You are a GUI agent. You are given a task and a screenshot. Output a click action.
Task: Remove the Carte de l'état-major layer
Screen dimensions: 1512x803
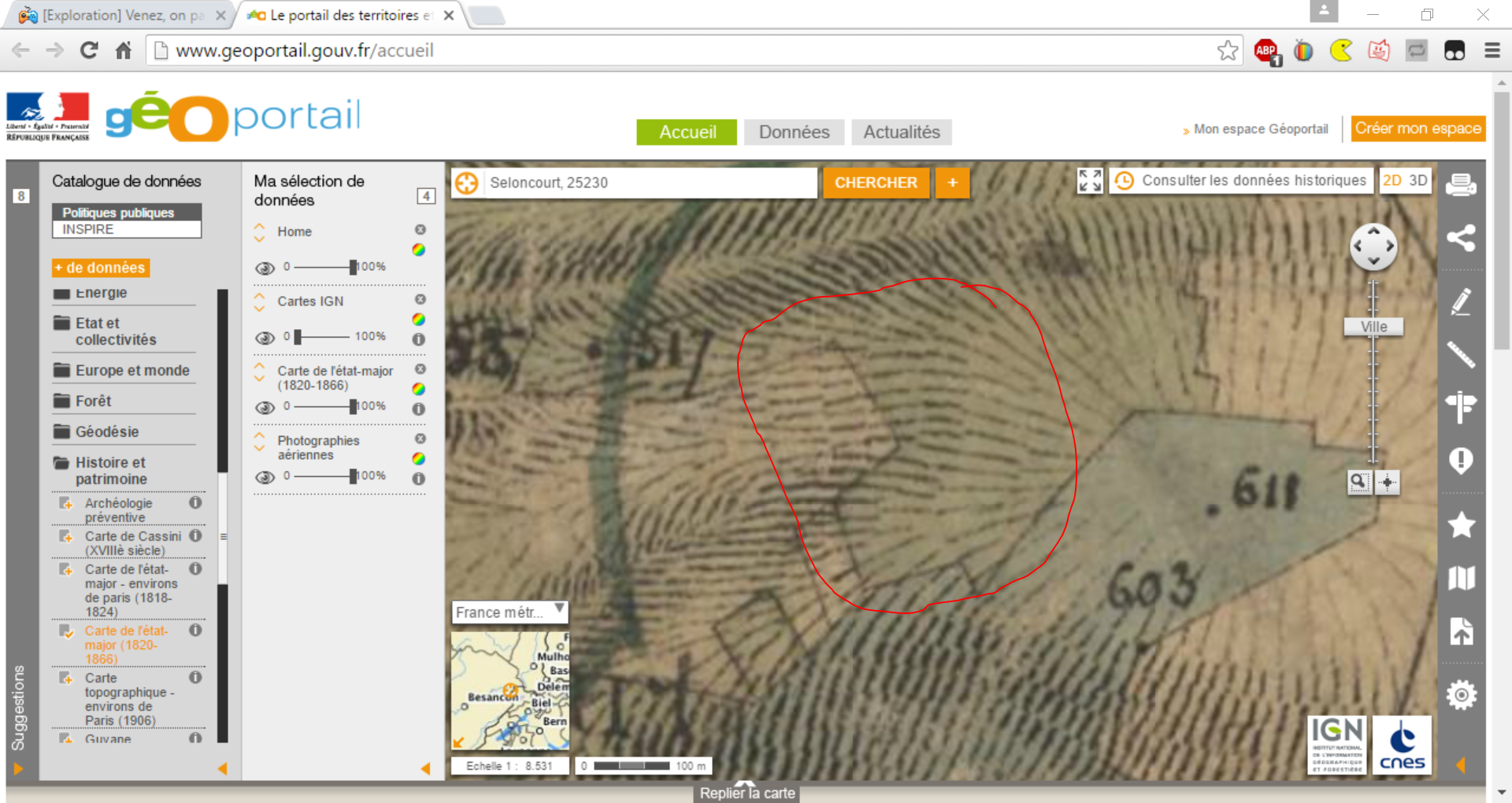point(421,369)
